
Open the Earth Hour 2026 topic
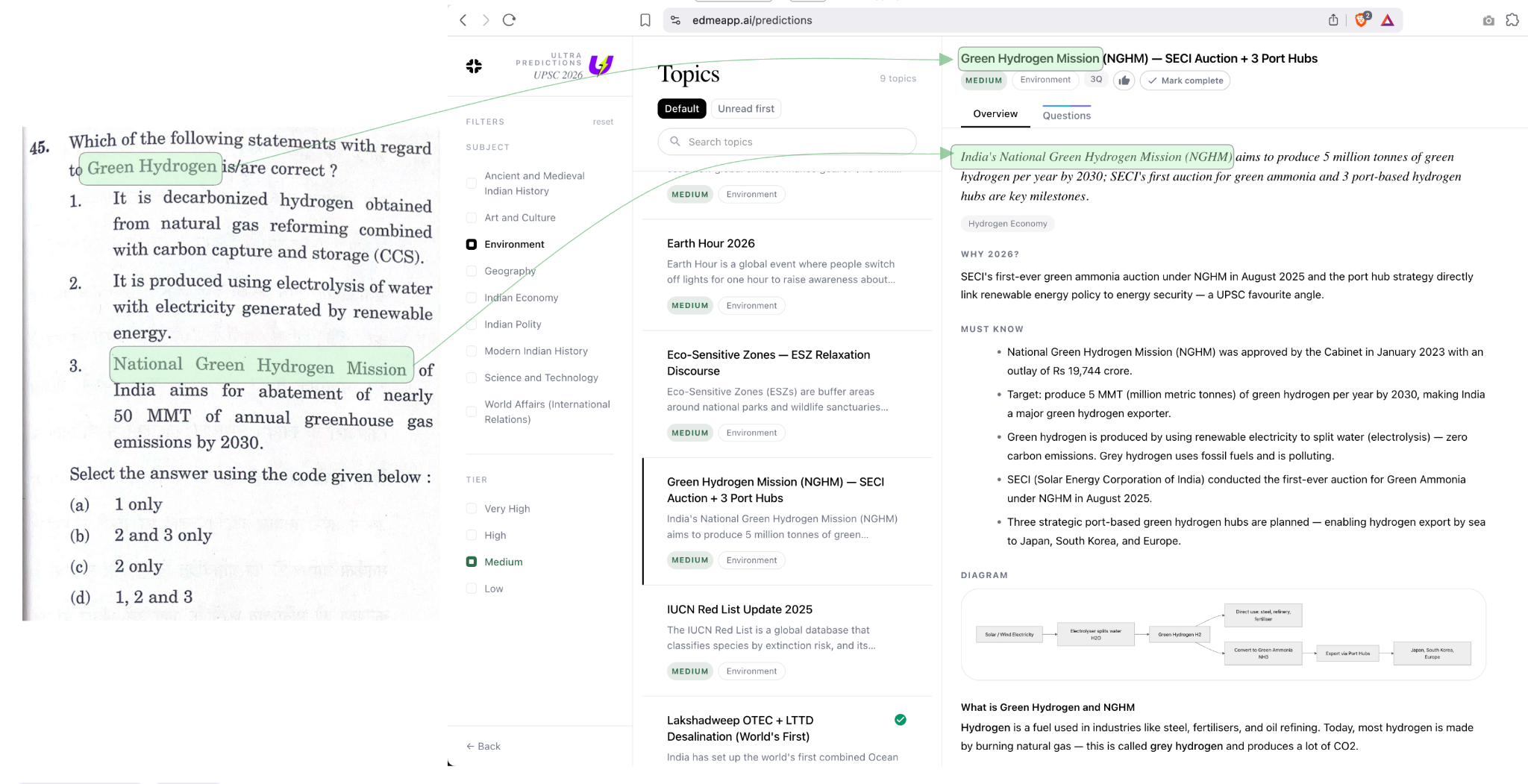787,275
